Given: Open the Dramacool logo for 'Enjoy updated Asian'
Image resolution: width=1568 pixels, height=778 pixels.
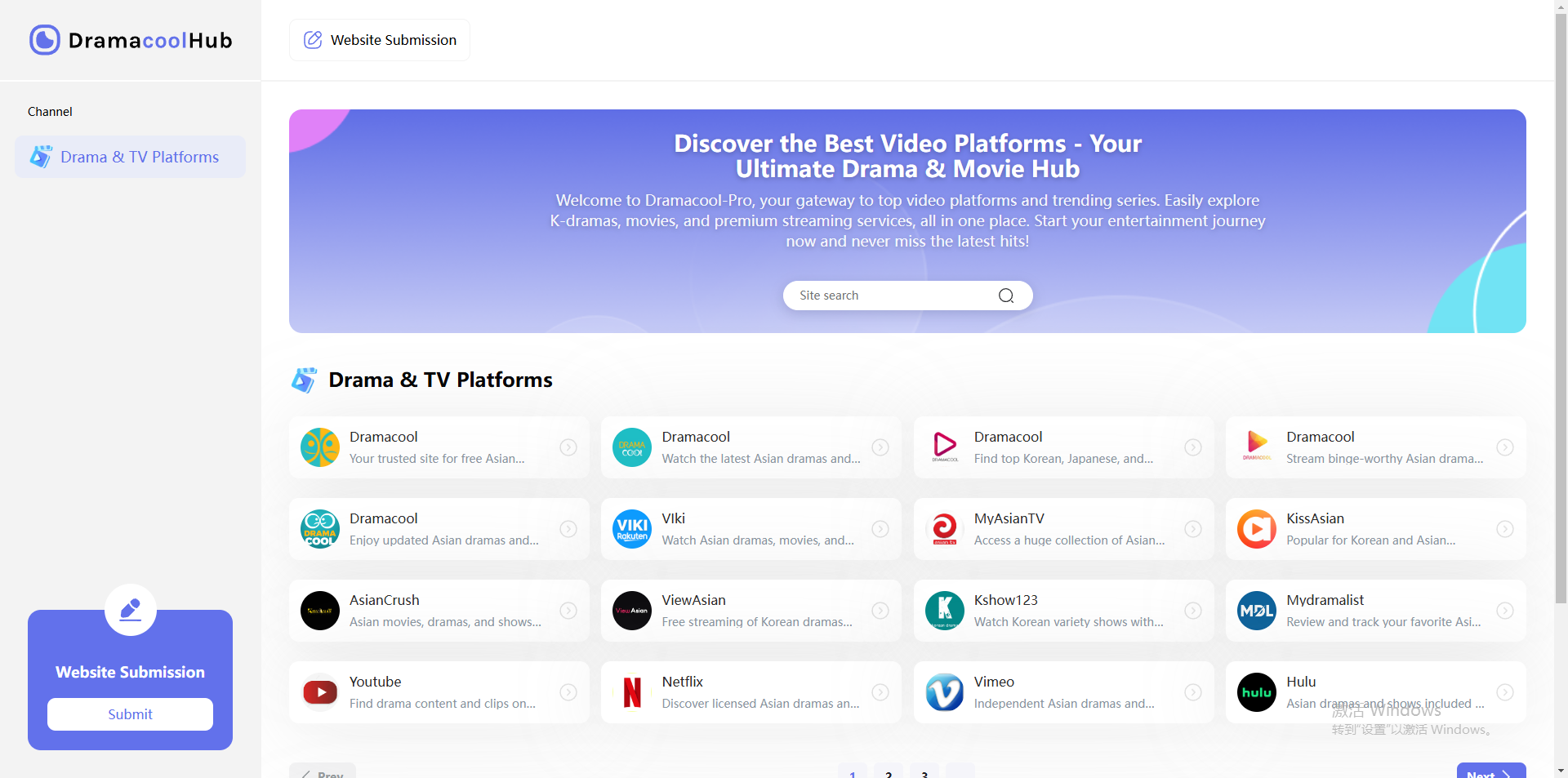Looking at the screenshot, I should click(x=320, y=529).
